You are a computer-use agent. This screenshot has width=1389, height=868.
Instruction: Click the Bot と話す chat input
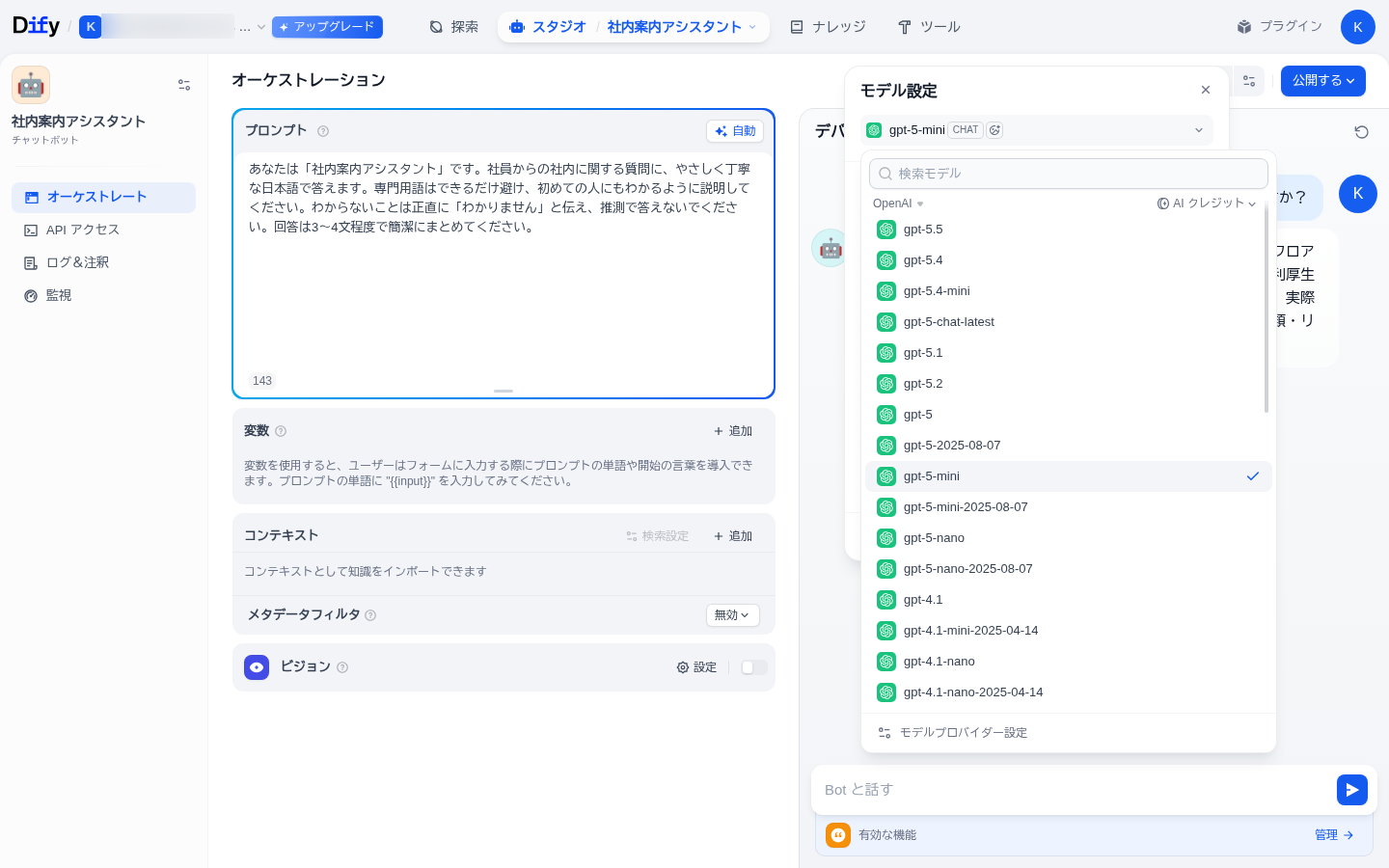click(1074, 790)
